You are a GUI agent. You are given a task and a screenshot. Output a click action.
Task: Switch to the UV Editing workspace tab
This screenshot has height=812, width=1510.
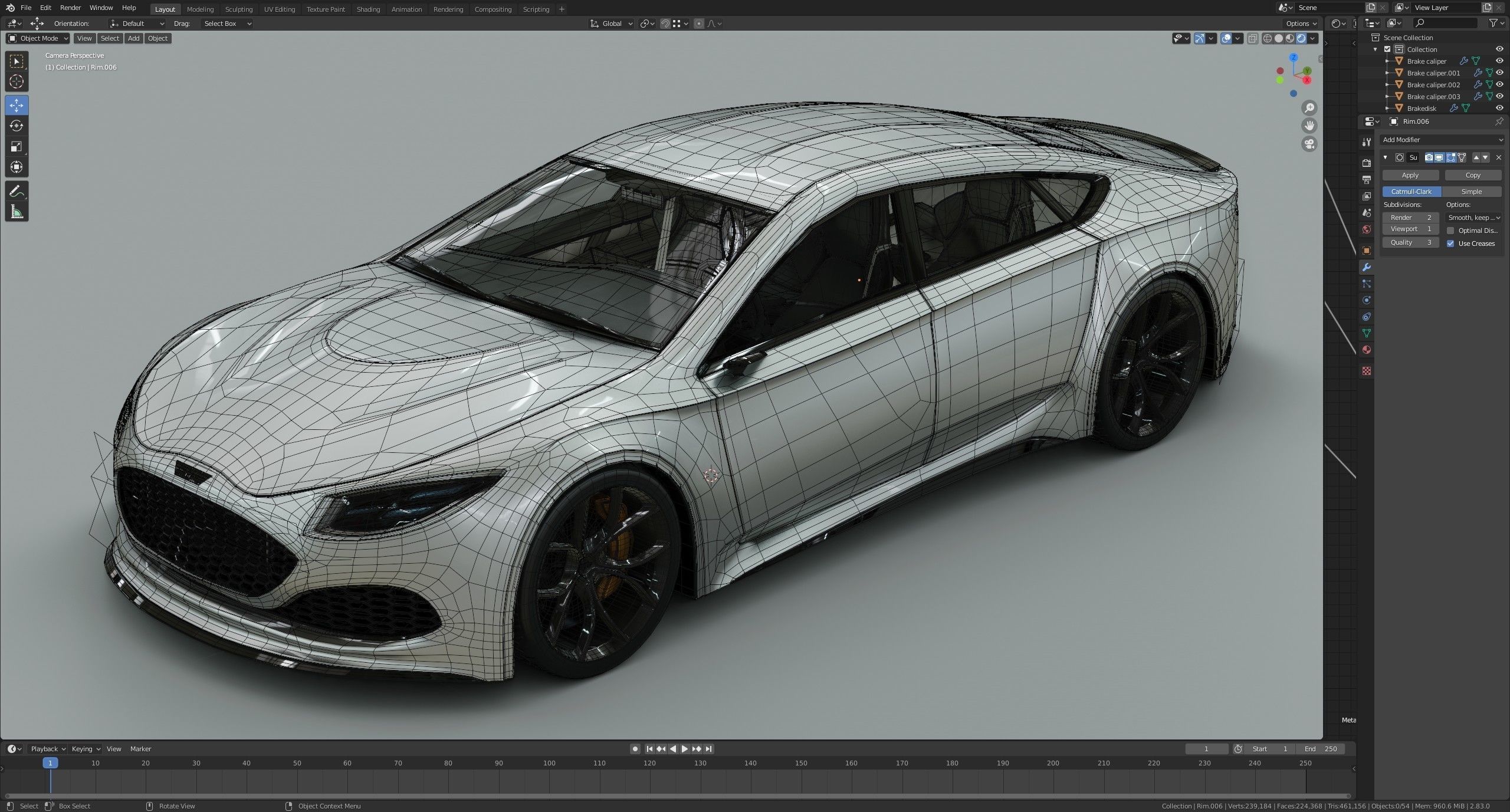[x=279, y=9]
